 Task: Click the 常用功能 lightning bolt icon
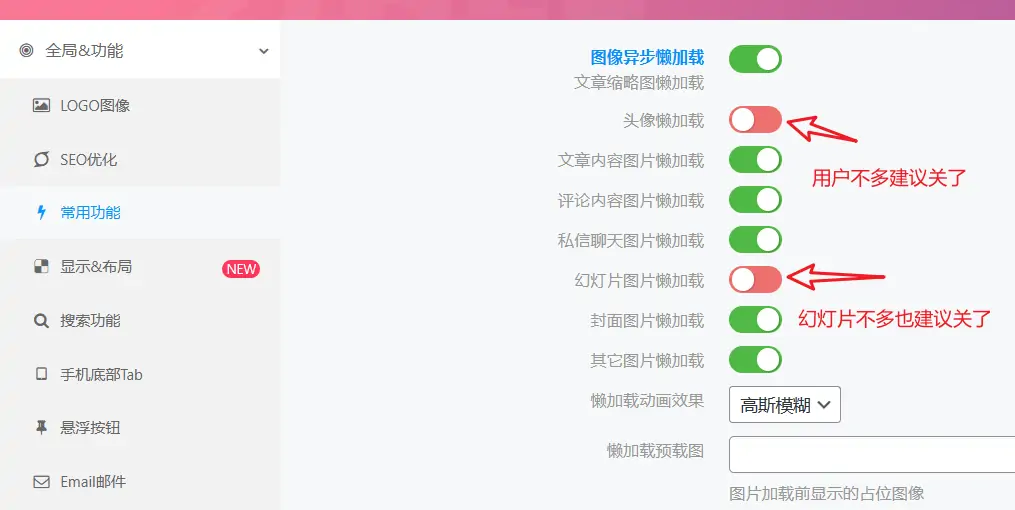point(41,212)
